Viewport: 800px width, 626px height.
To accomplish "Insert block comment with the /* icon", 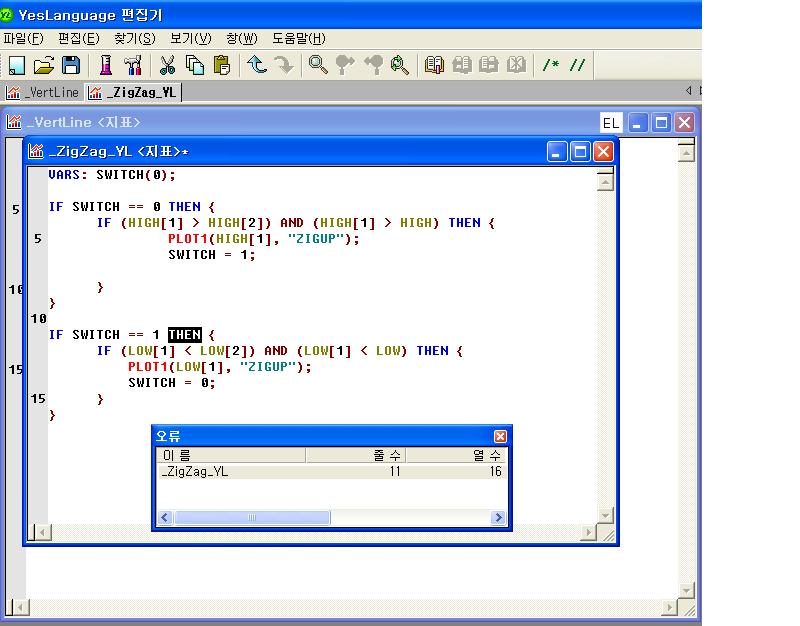I will point(551,65).
